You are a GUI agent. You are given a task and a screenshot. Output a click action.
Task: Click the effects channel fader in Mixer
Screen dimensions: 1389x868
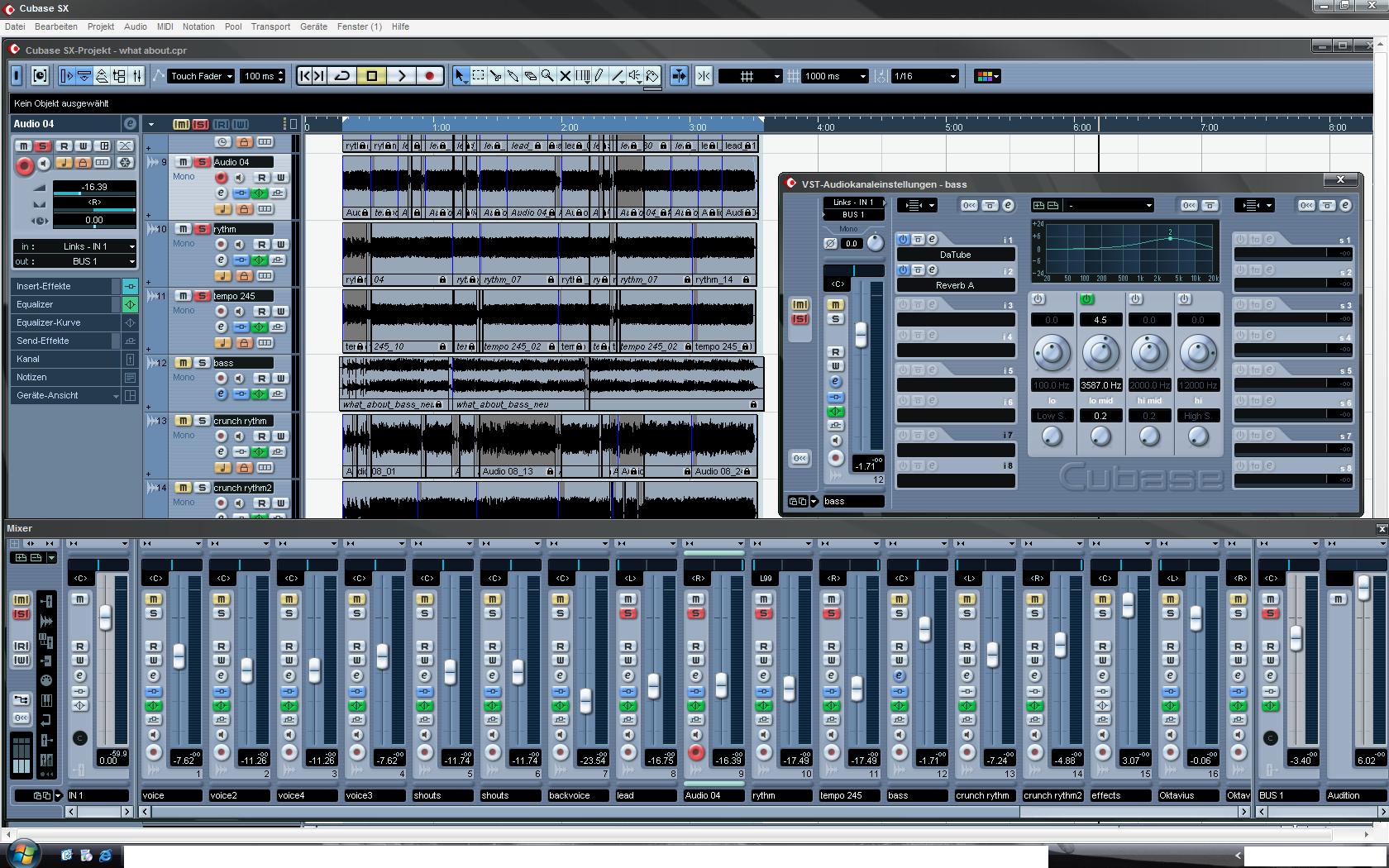pyautogui.click(x=1128, y=605)
